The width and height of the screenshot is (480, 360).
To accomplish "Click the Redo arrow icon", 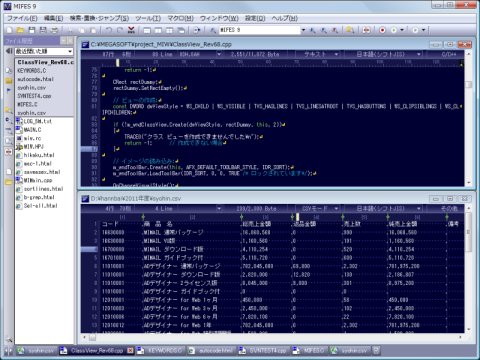I will (x=120, y=30).
